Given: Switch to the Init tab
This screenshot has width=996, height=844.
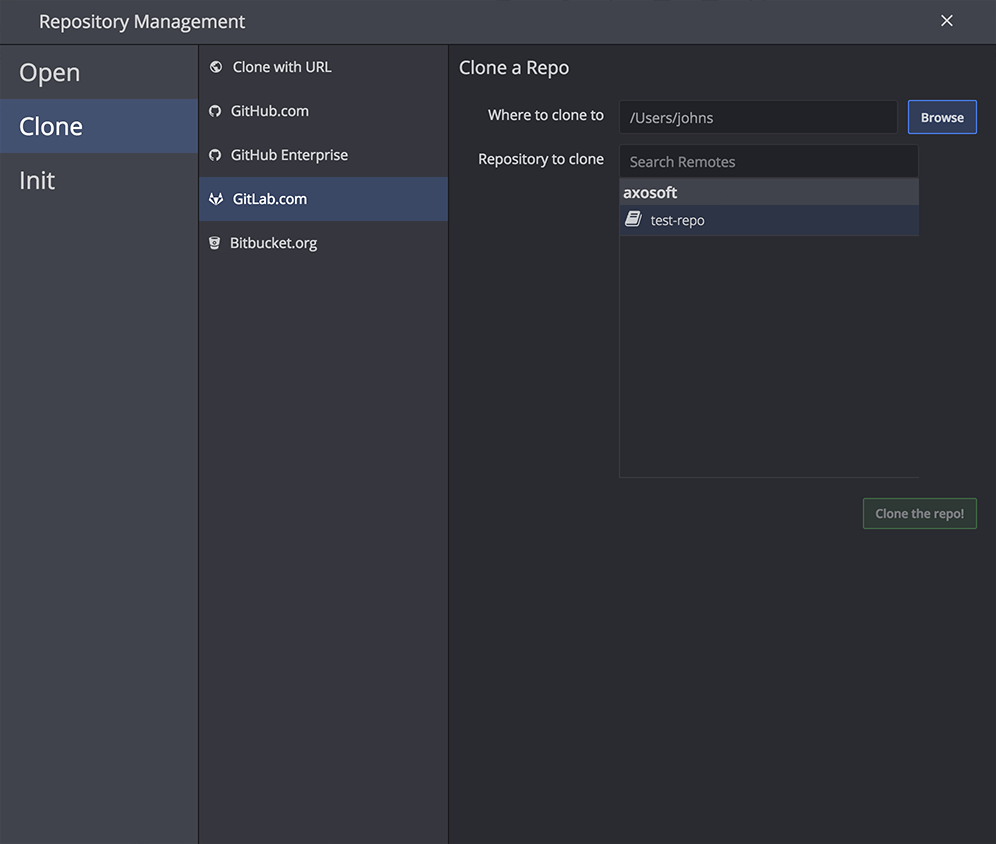Looking at the screenshot, I should tap(38, 181).
